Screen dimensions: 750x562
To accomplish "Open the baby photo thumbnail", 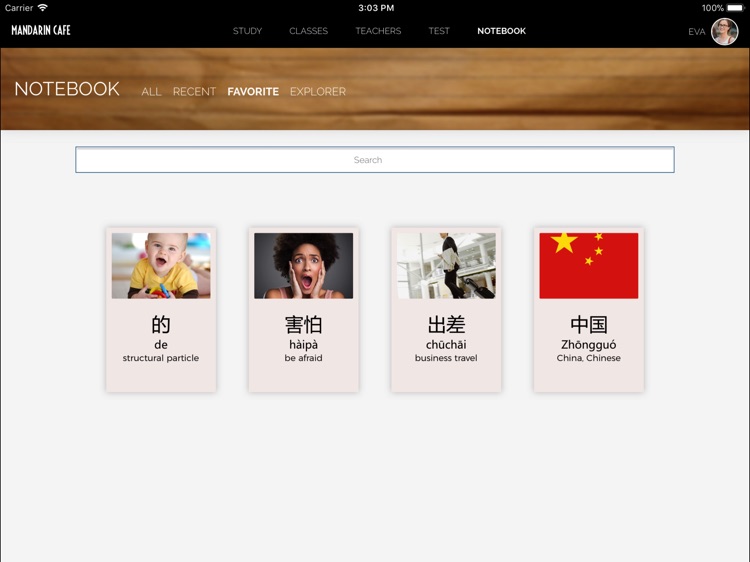I will (x=161, y=266).
